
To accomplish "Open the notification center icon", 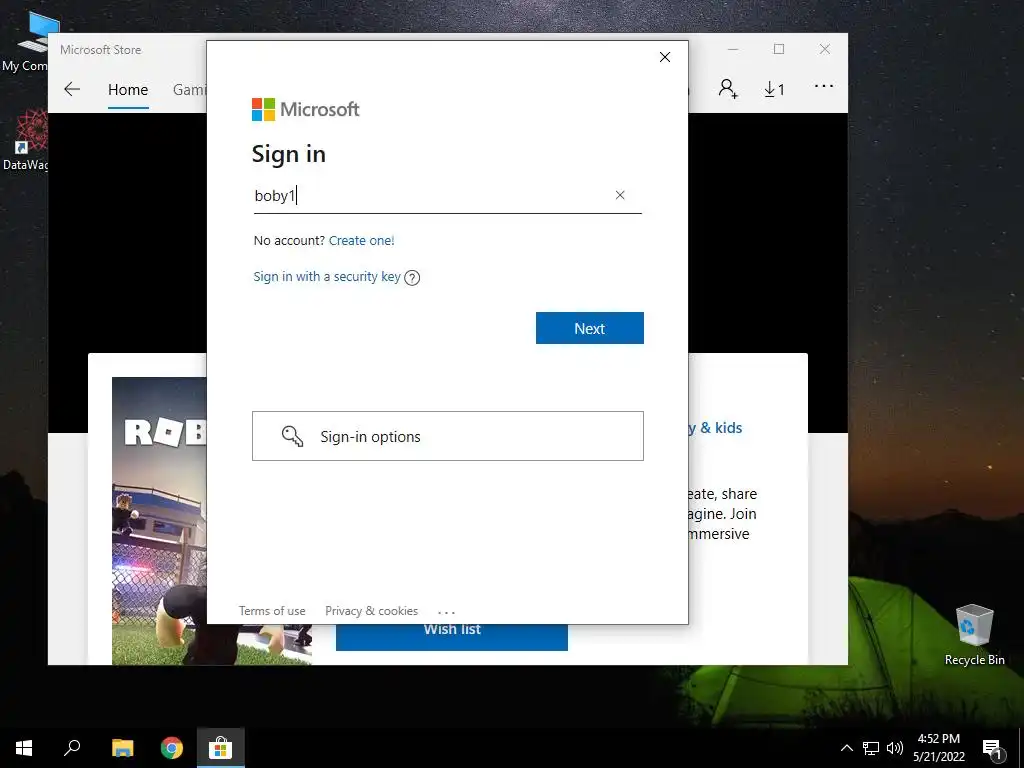I will [x=992, y=748].
